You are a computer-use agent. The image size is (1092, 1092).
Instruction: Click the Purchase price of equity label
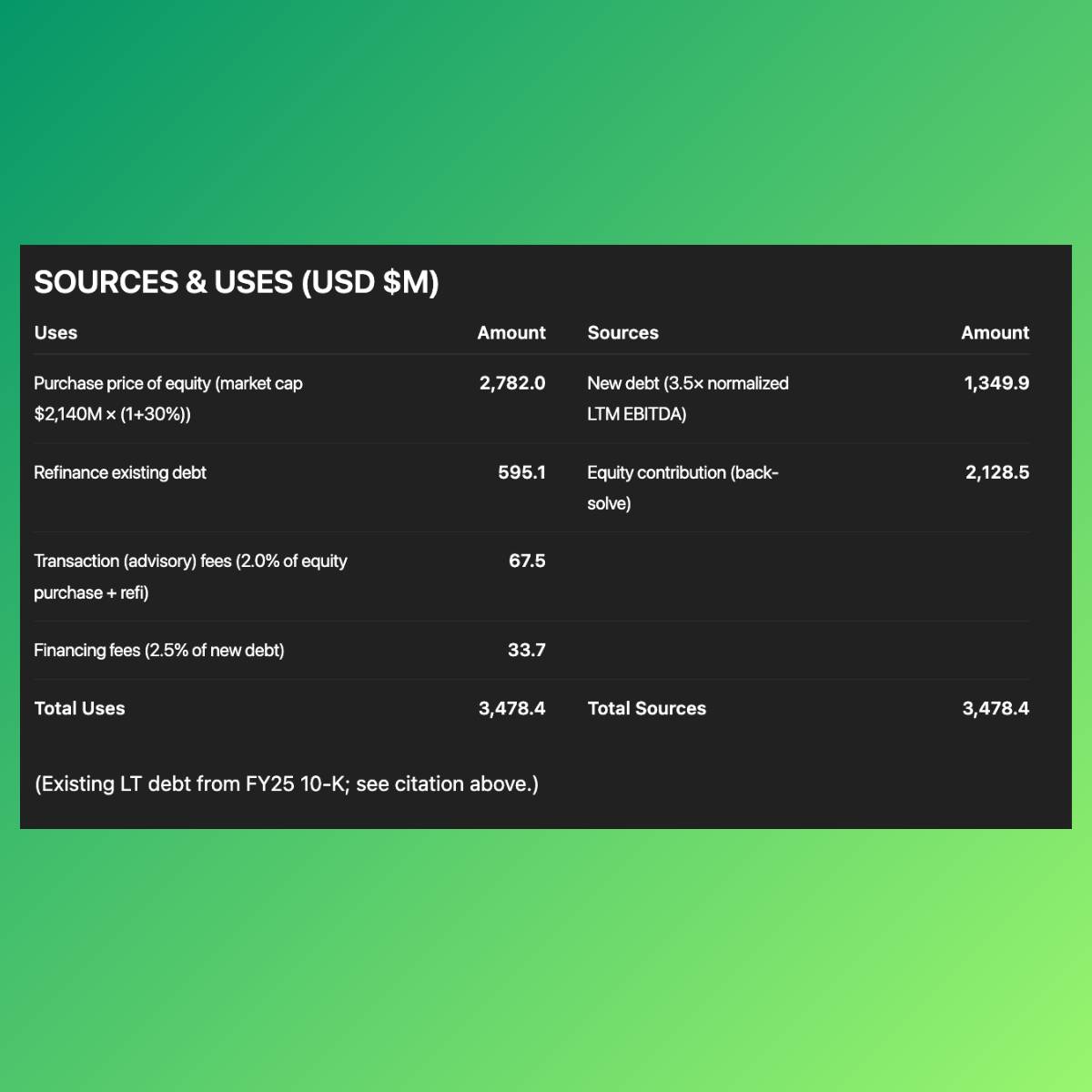[168, 399]
